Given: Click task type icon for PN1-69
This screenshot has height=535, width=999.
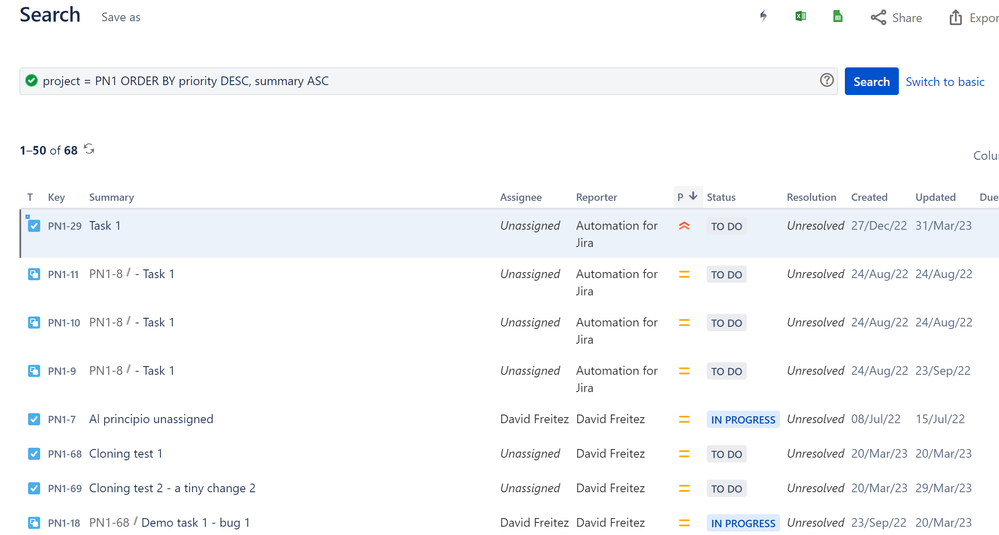Looking at the screenshot, I should pos(34,488).
